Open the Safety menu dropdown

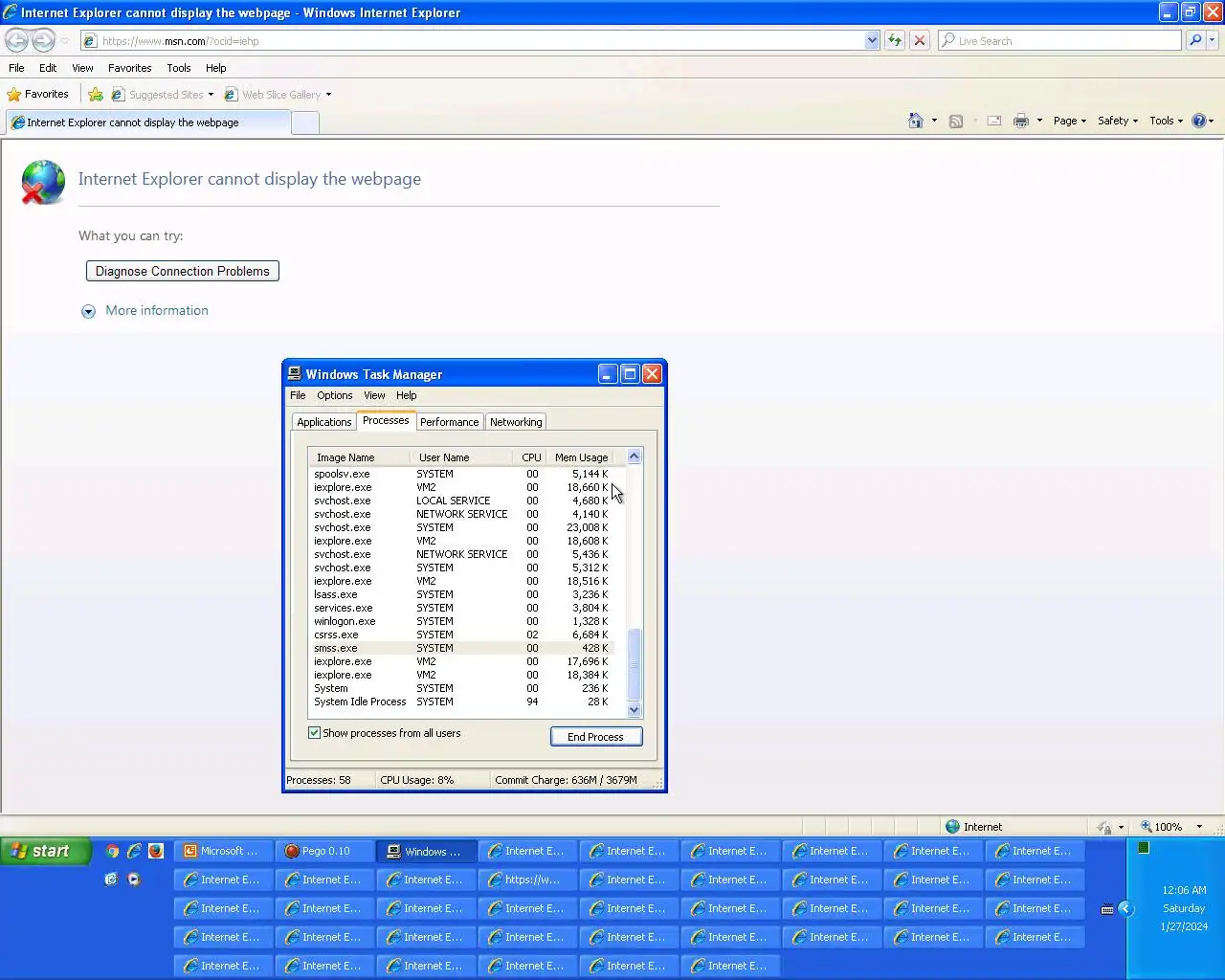click(x=1118, y=121)
